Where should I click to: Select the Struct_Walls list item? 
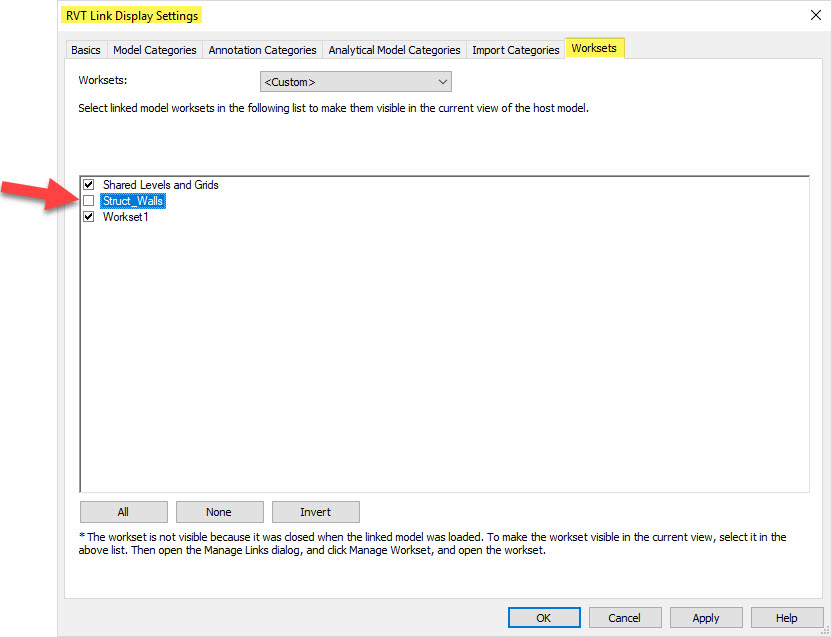(133, 201)
